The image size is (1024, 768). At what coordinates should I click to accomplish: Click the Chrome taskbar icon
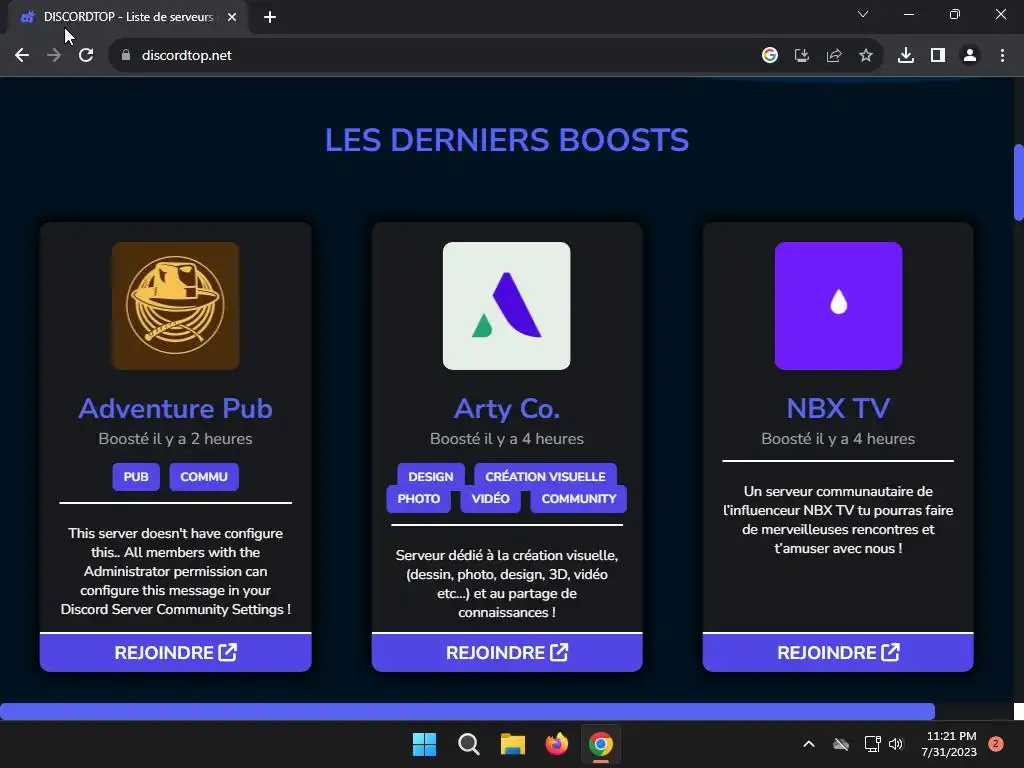(601, 744)
